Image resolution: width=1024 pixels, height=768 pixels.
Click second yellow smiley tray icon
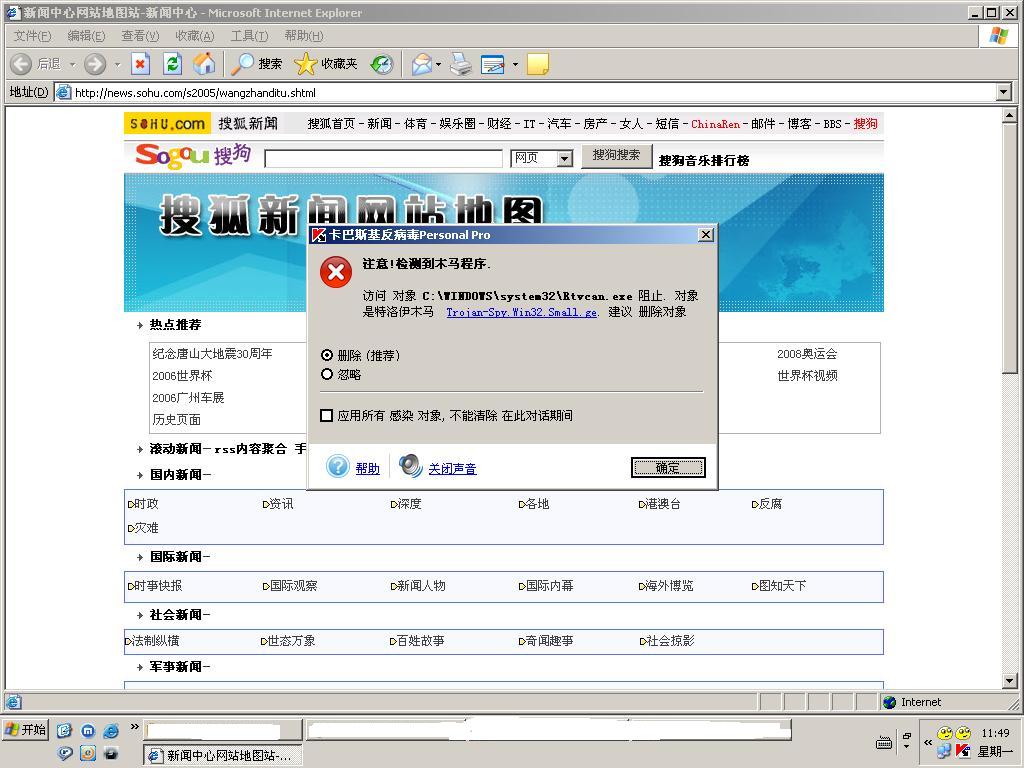pos(963,733)
